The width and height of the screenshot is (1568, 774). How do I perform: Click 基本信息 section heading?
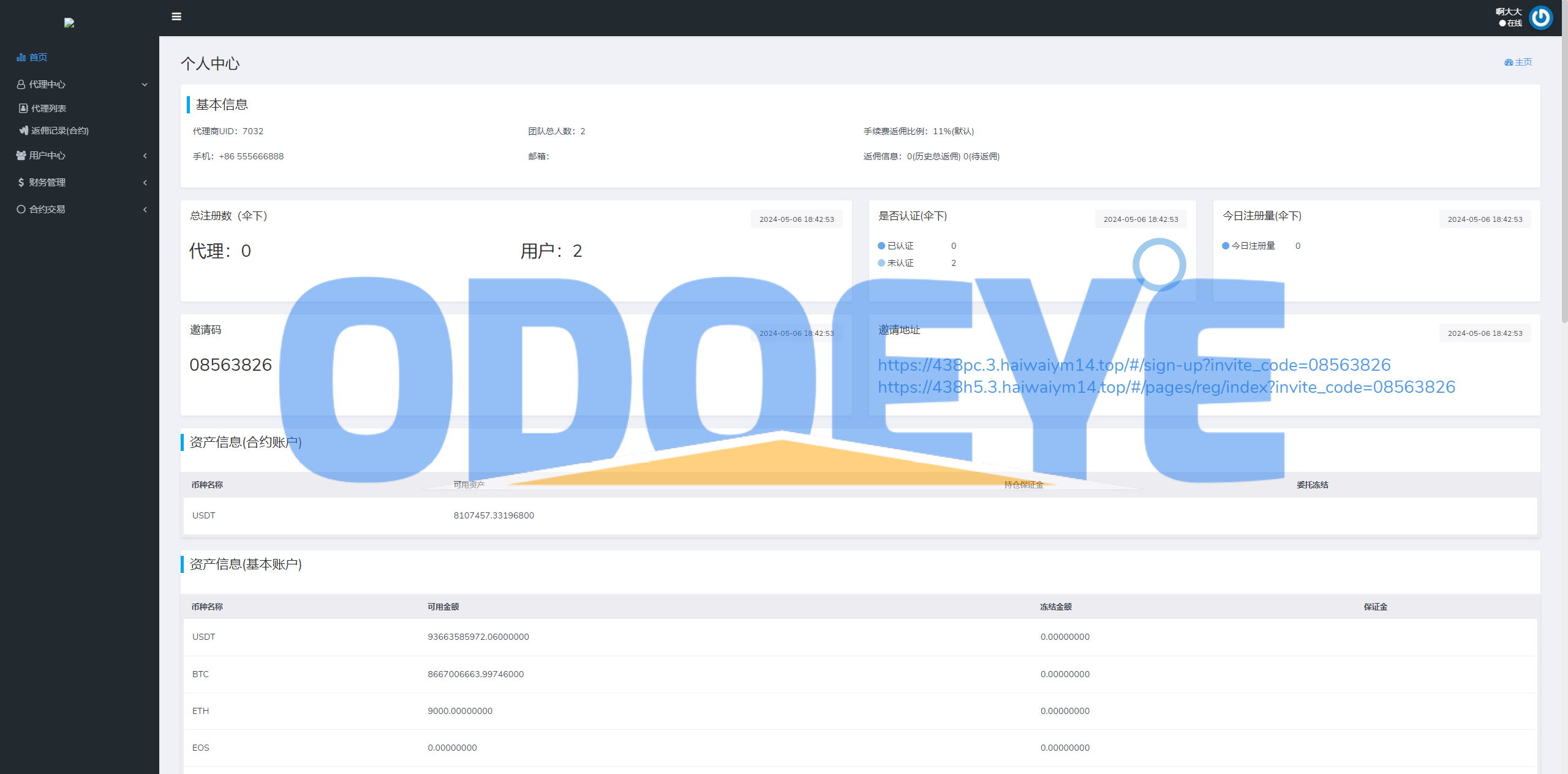point(222,105)
